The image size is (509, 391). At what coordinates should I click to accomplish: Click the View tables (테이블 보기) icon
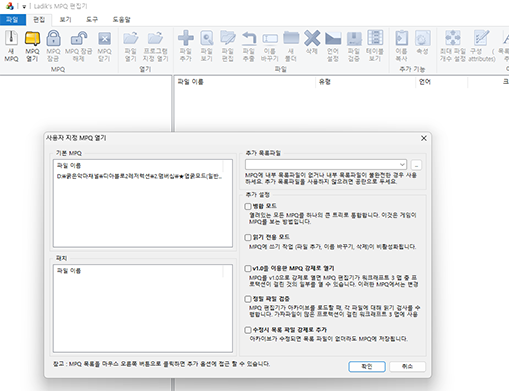[375, 37]
